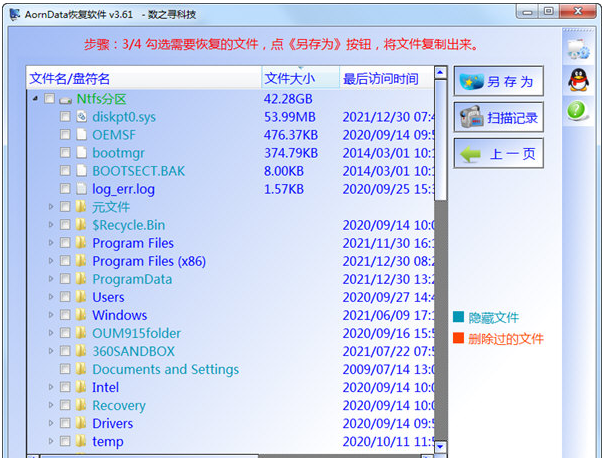603x458 pixels.
Task: Expand the 元文件 folder
Action: 51,207
